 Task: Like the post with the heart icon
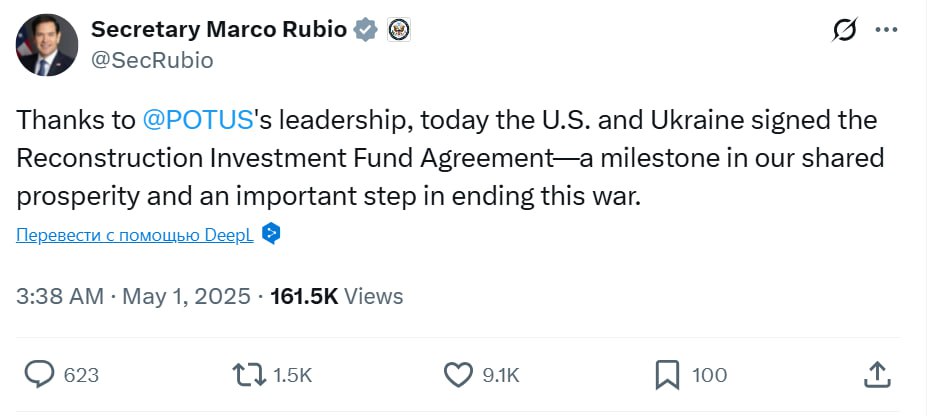point(458,375)
